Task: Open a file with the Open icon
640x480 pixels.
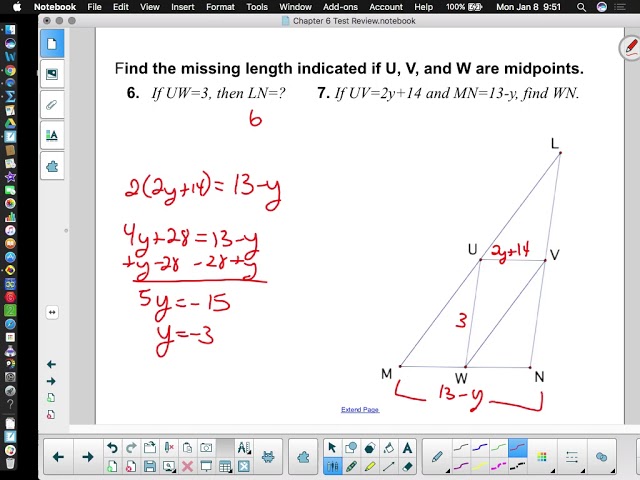Action: click(150, 448)
